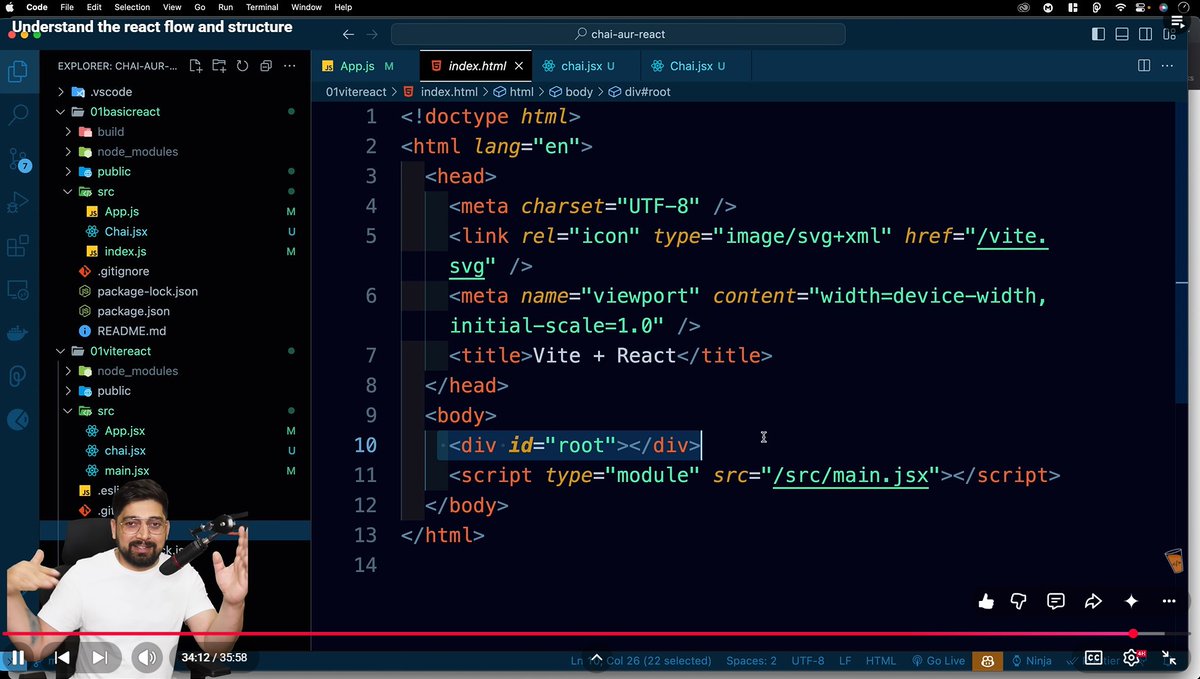Viewport: 1200px width, 679px height.
Task: Open Source Control view with badge 7
Action: coord(18,159)
